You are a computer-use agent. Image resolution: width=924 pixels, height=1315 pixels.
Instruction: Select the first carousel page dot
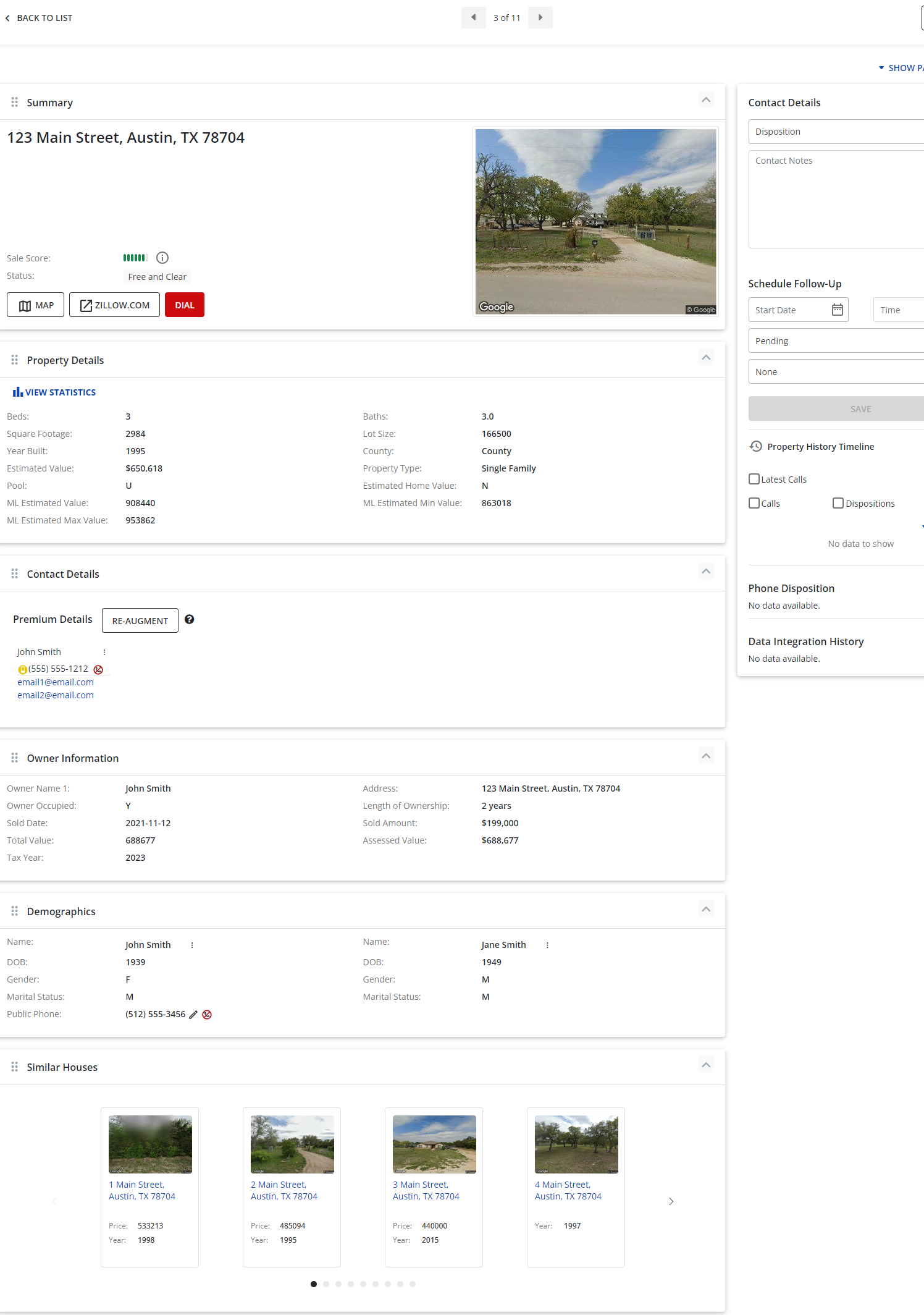click(314, 1284)
